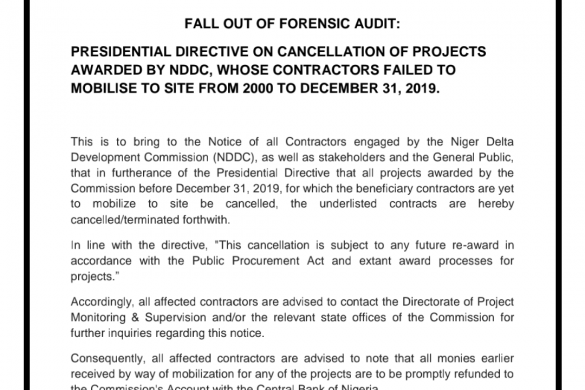The image size is (585, 390).
Task: Click the first paragraph line starting 'This is to bring'
Action: pos(292,142)
